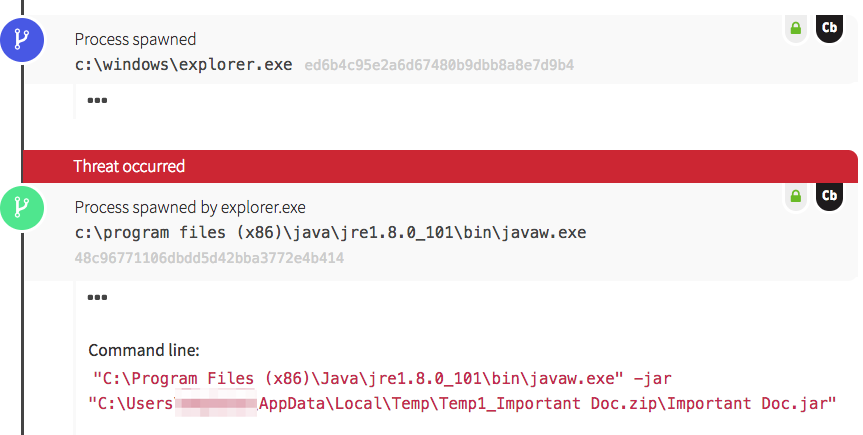Click the explorer.exe hash ed6b4c95e2a6d…

coord(439,65)
